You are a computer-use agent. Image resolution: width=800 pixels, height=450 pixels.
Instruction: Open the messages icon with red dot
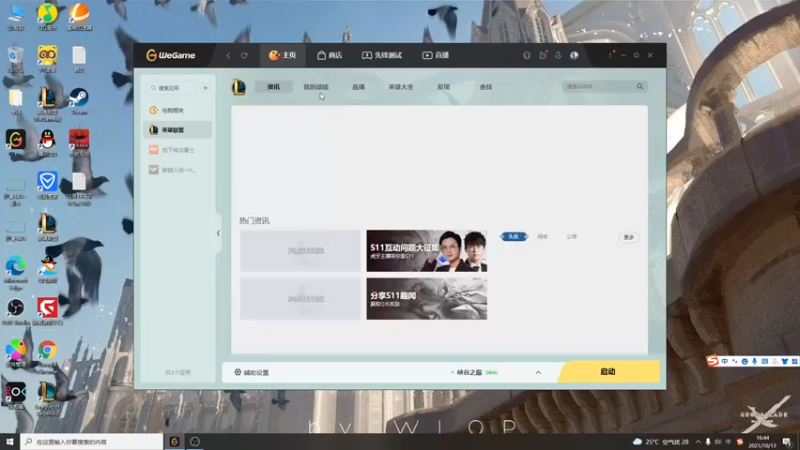point(542,55)
